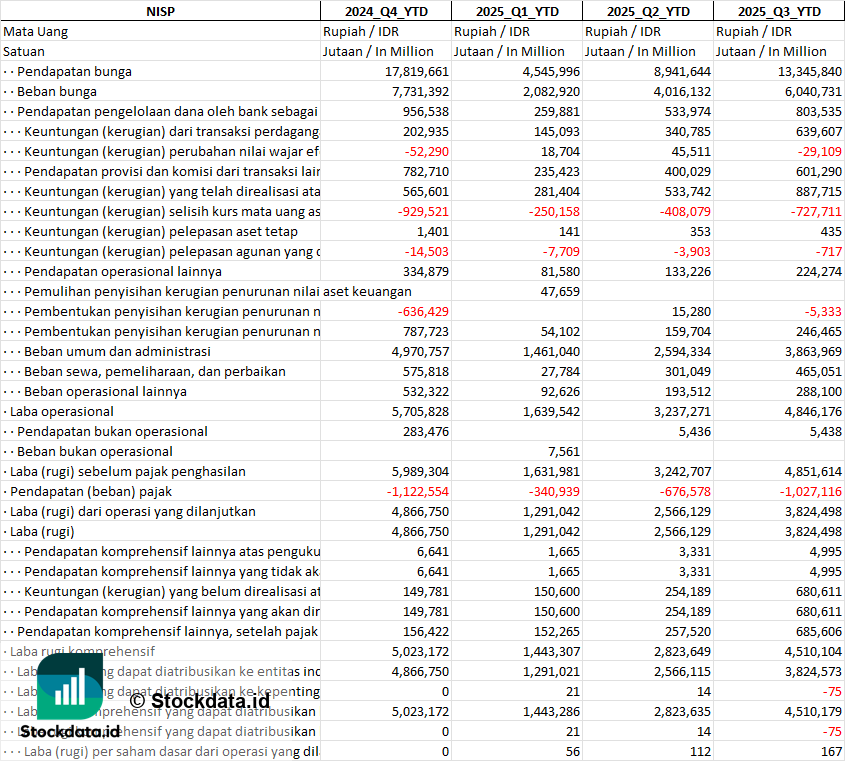Click the 7,561 Beban bukan operasional value
The height and width of the screenshot is (761, 845).
click(x=563, y=451)
